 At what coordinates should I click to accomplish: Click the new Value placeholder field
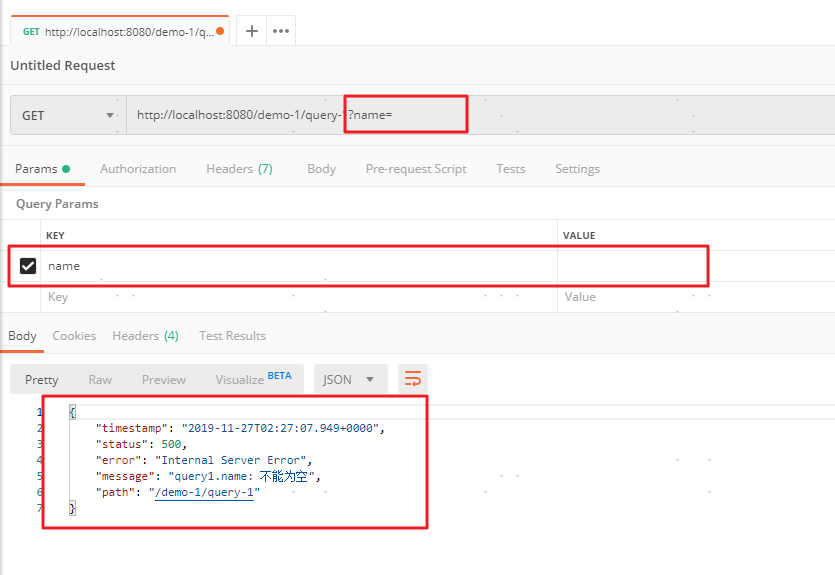[x=696, y=297]
